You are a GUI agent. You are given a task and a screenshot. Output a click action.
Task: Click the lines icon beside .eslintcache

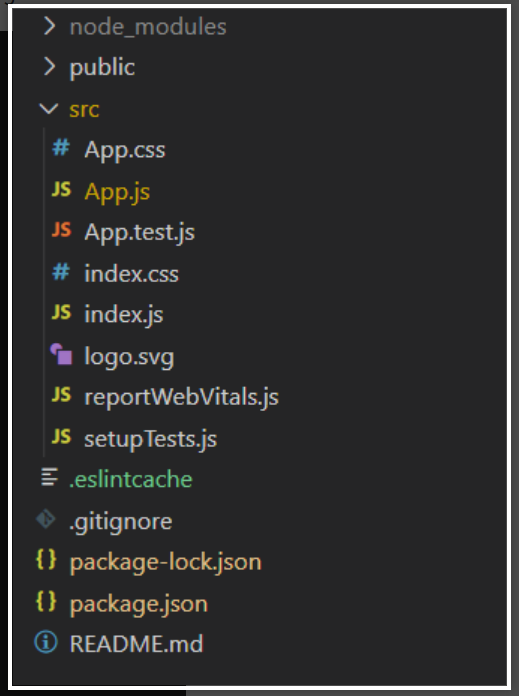49,478
